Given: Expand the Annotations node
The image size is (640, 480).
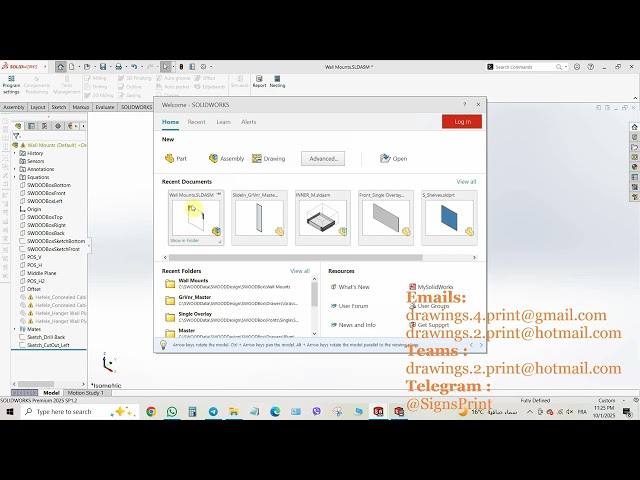Looking at the screenshot, I should click(15, 169).
